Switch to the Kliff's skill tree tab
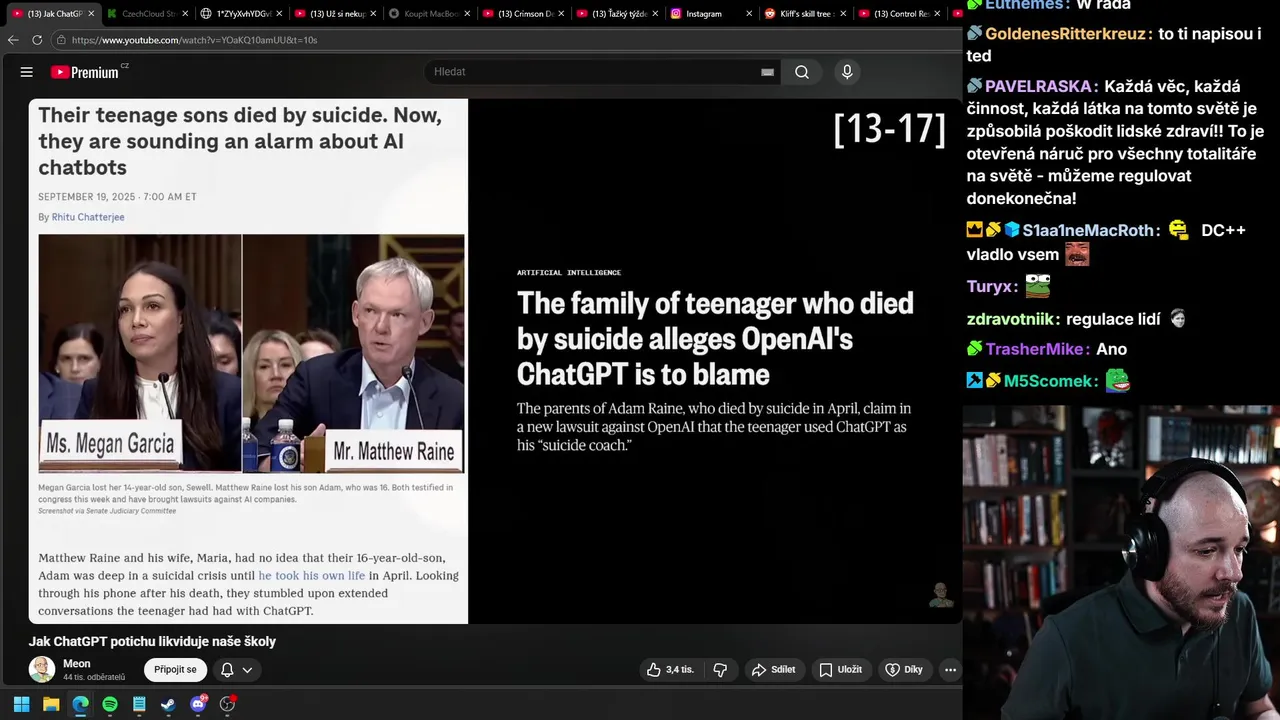The image size is (1280, 720). (x=806, y=14)
